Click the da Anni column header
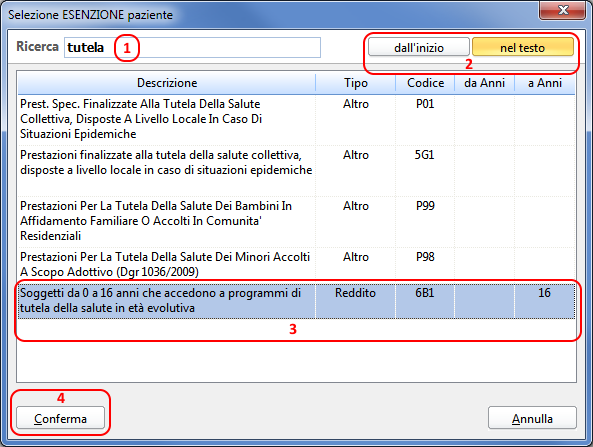Viewport: 593px width, 447px height. [x=484, y=83]
